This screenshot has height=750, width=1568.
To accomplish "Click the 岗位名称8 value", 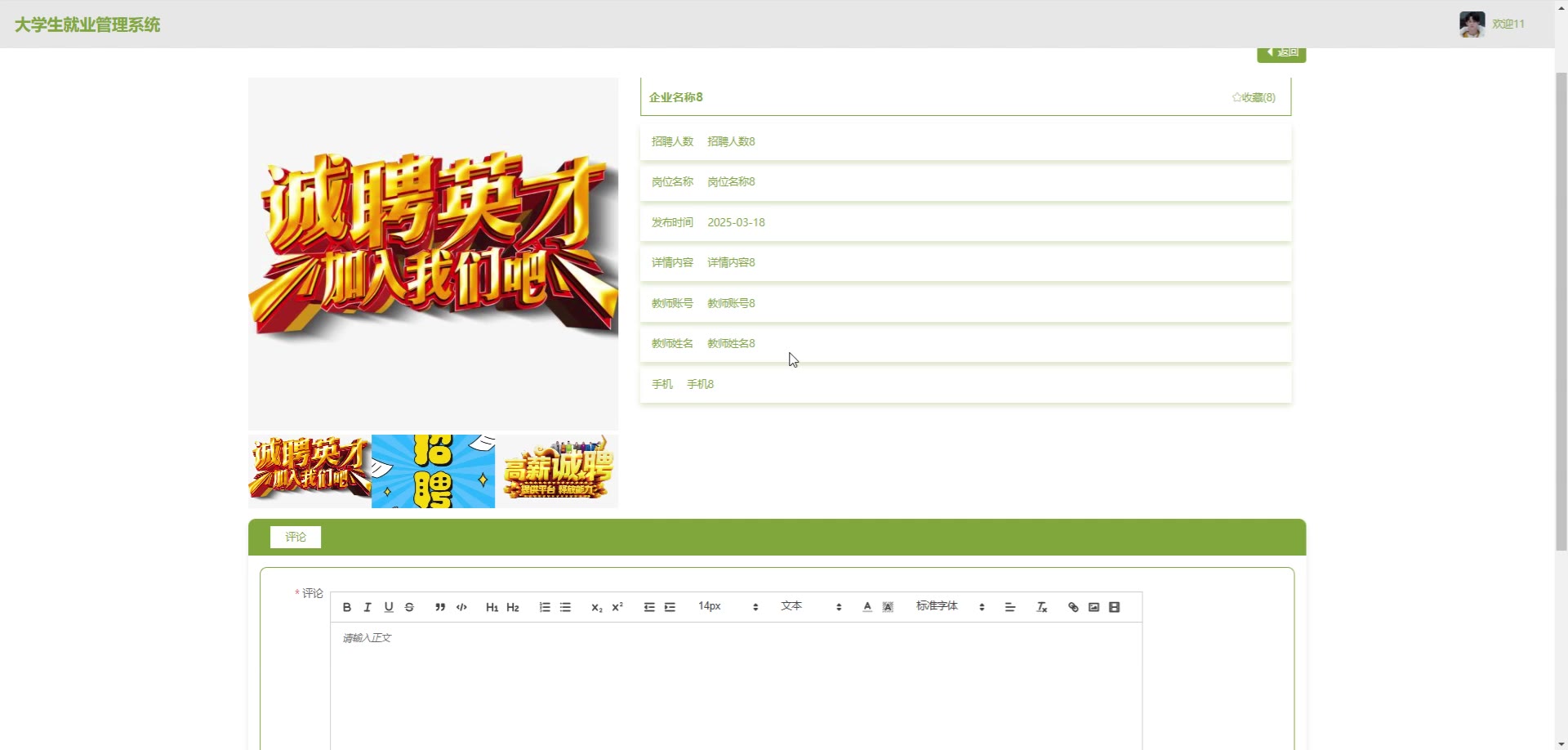I will (731, 181).
